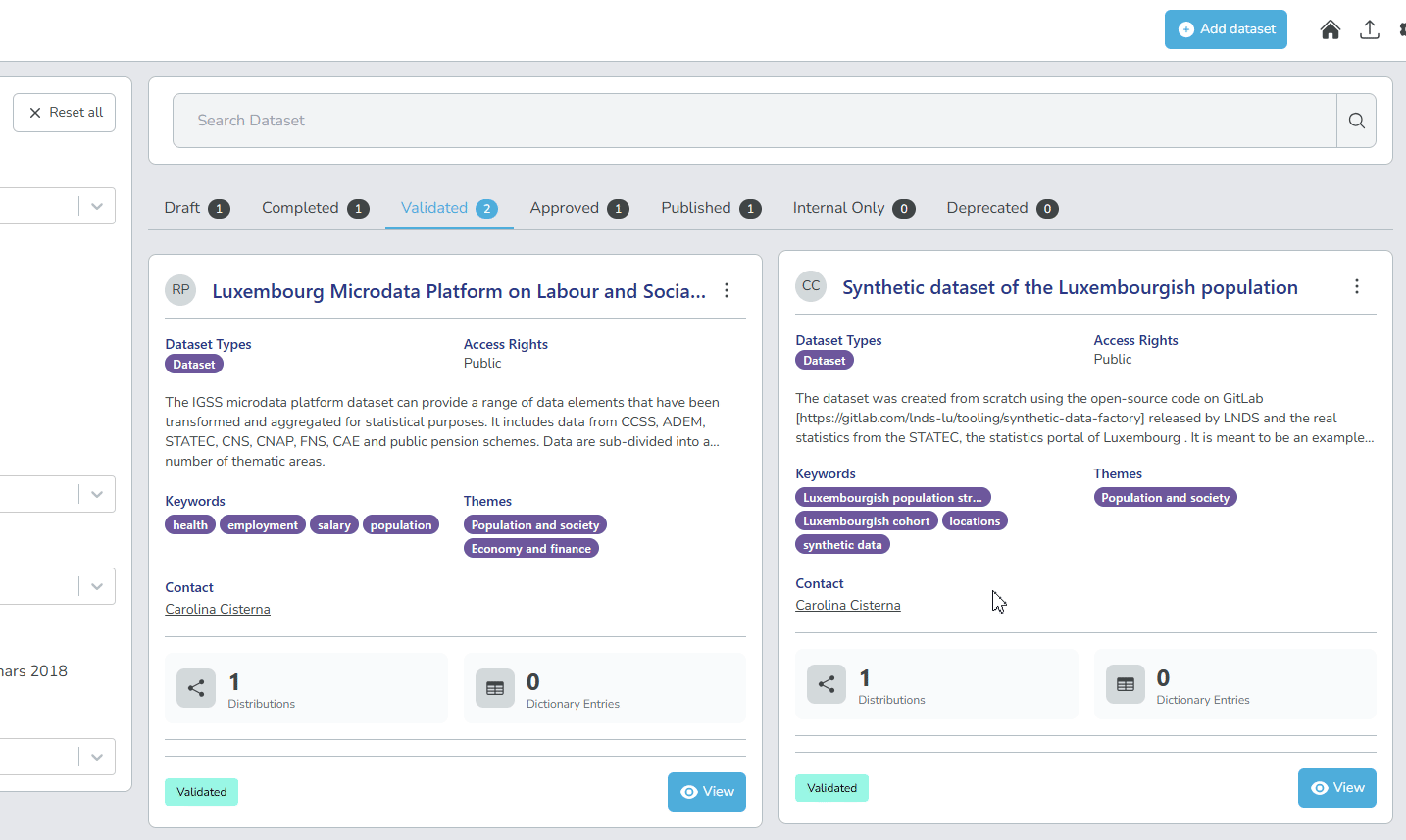Viewport: 1406px width, 840px height.
Task: Click the Search Dataset input field
Action: coord(754,121)
